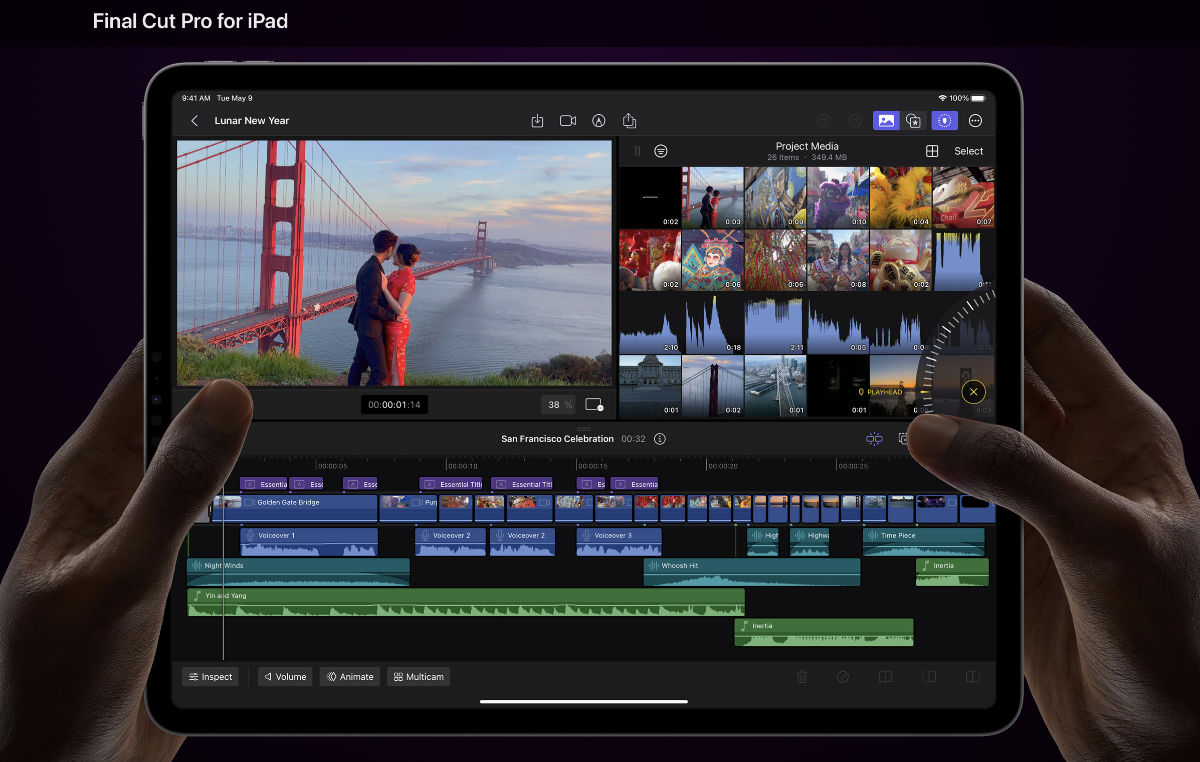Click the redo arrow icon

coord(854,121)
